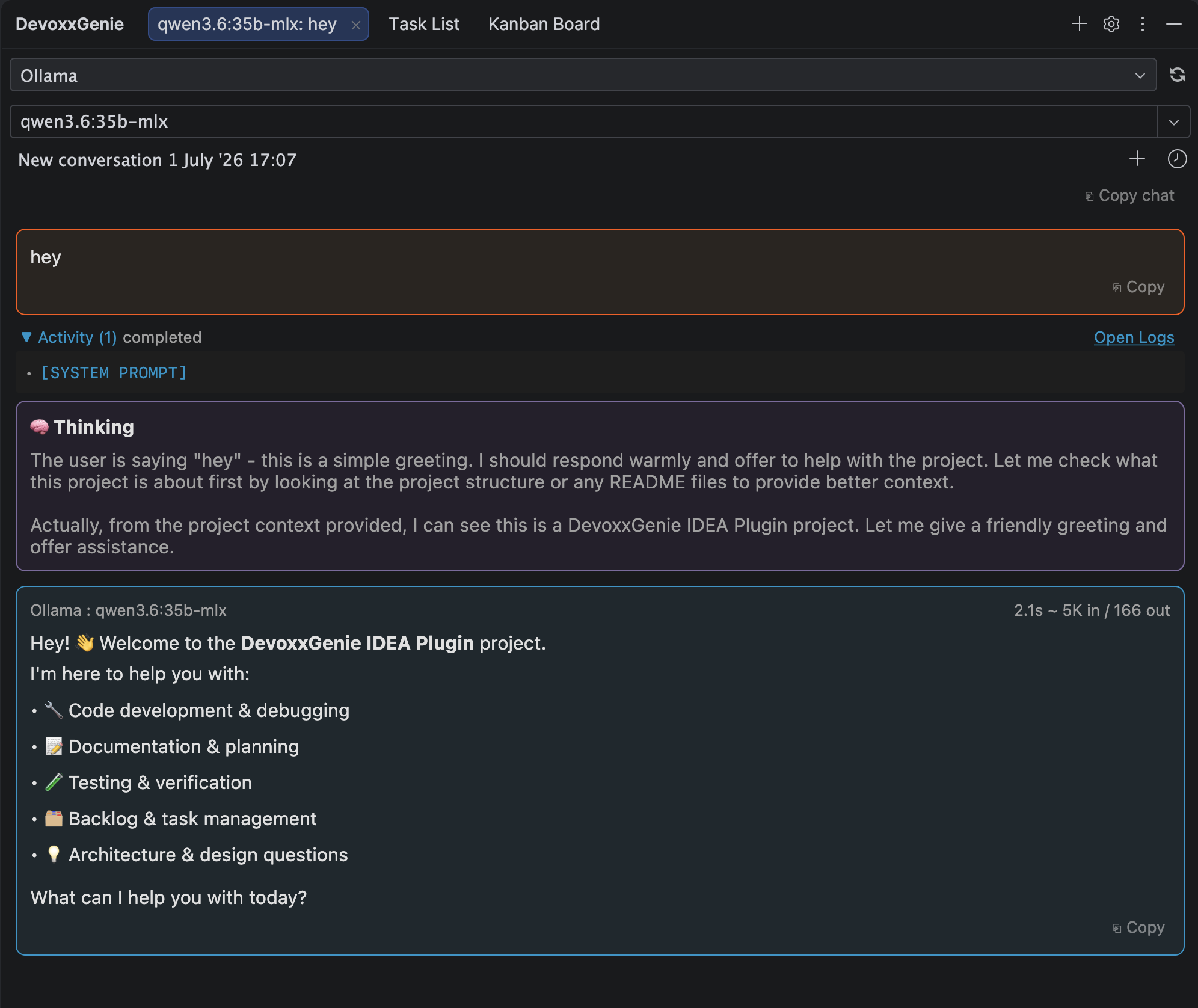This screenshot has height=1008, width=1198.
Task: Switch to the Kanban Board tab
Action: point(544,24)
